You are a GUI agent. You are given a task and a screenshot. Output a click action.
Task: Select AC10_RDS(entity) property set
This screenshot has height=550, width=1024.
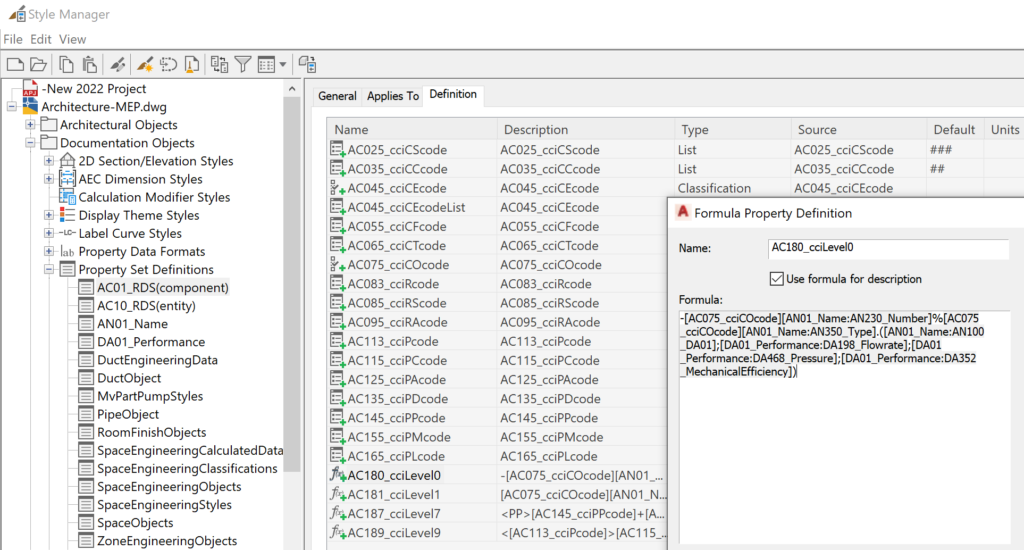coord(146,306)
